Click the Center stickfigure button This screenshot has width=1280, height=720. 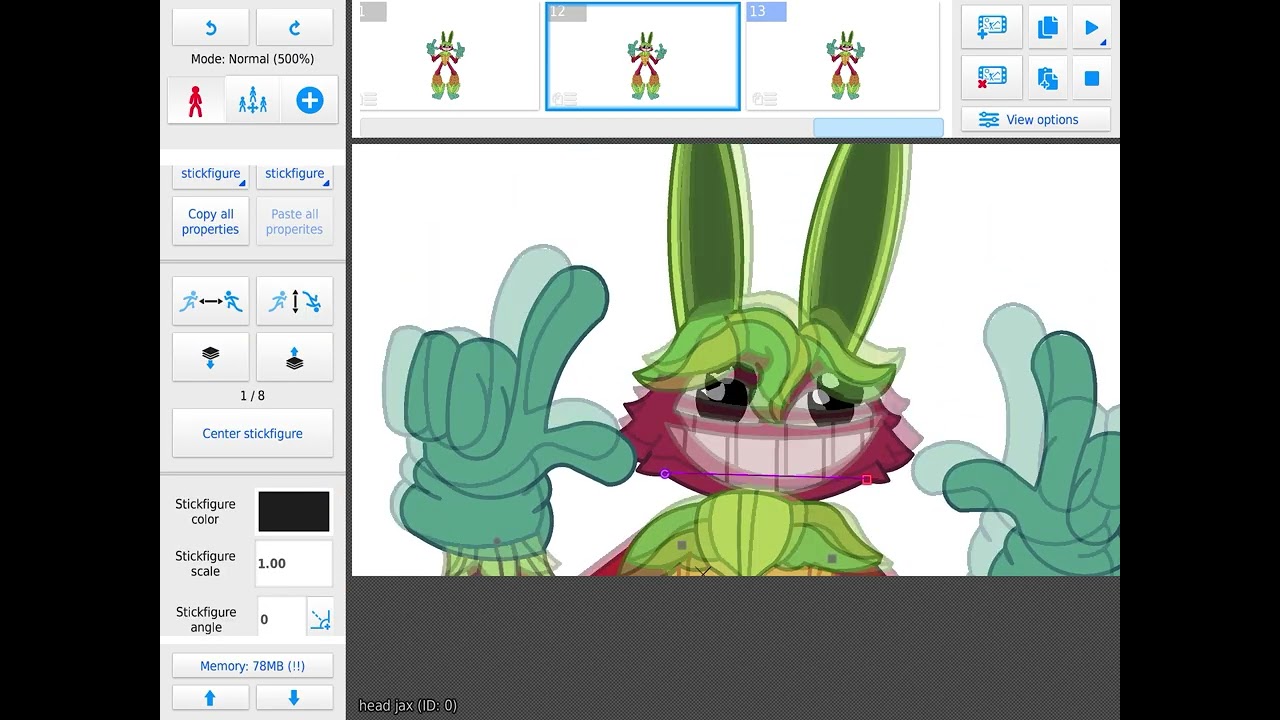coord(252,433)
